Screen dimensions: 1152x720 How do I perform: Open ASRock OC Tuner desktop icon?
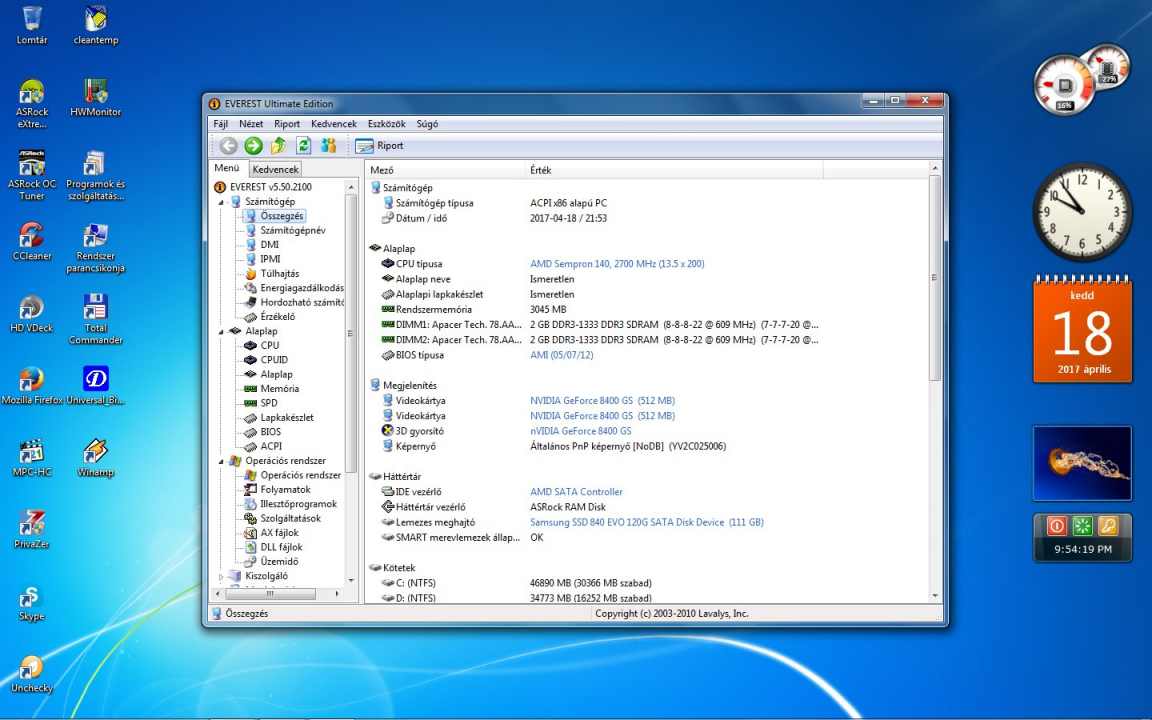coord(32,176)
